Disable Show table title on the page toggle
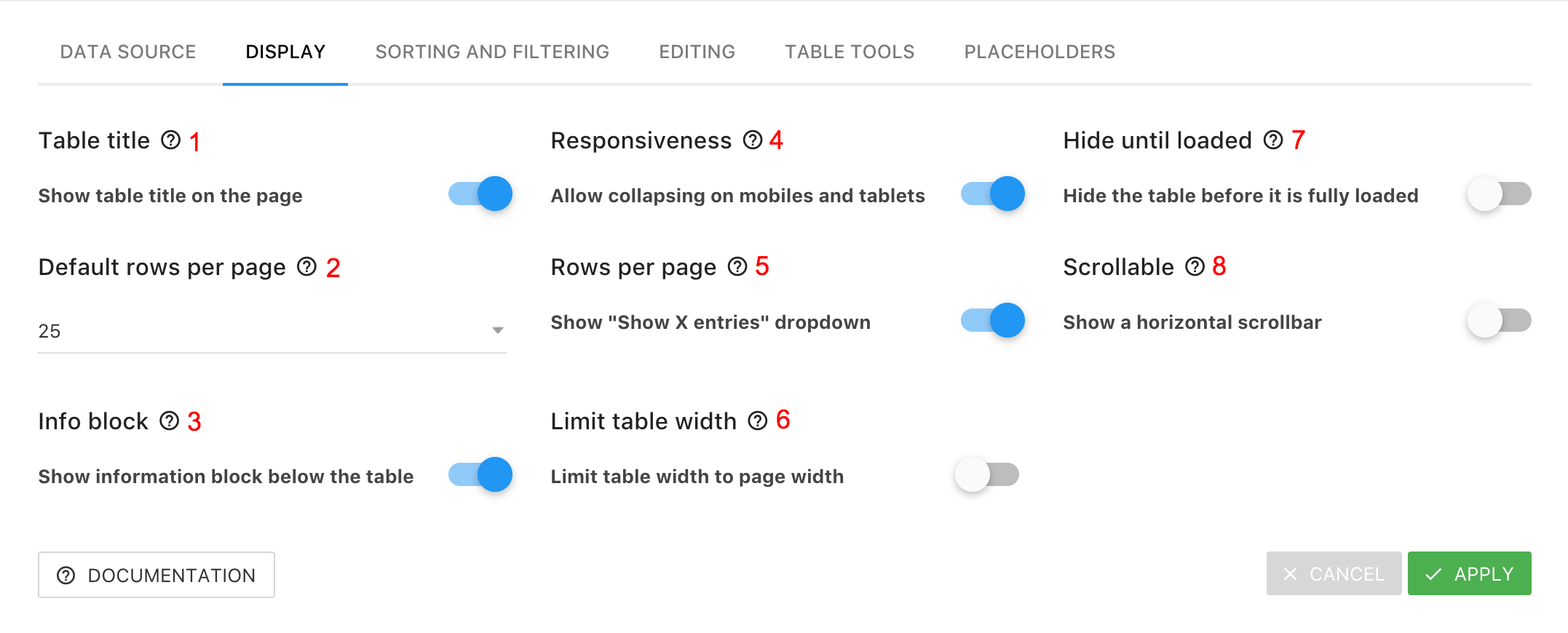Screen dimensions: 1568x633 coord(480,194)
